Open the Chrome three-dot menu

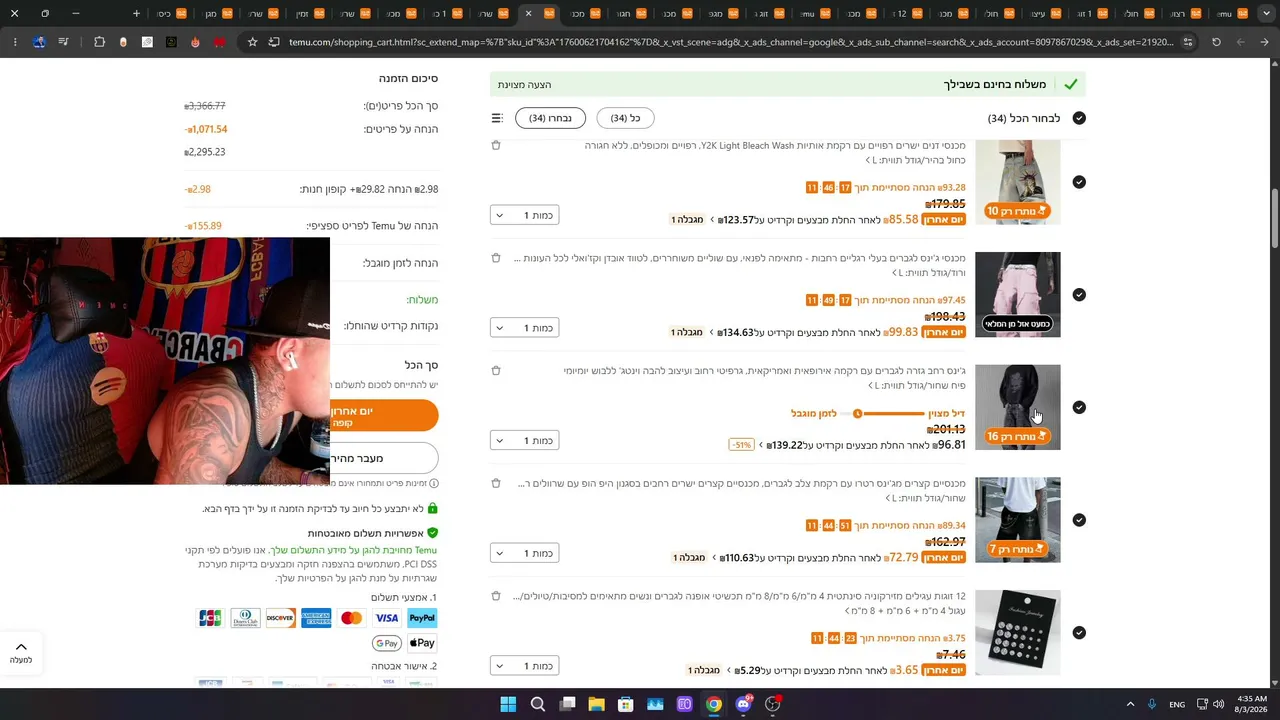tap(15, 42)
